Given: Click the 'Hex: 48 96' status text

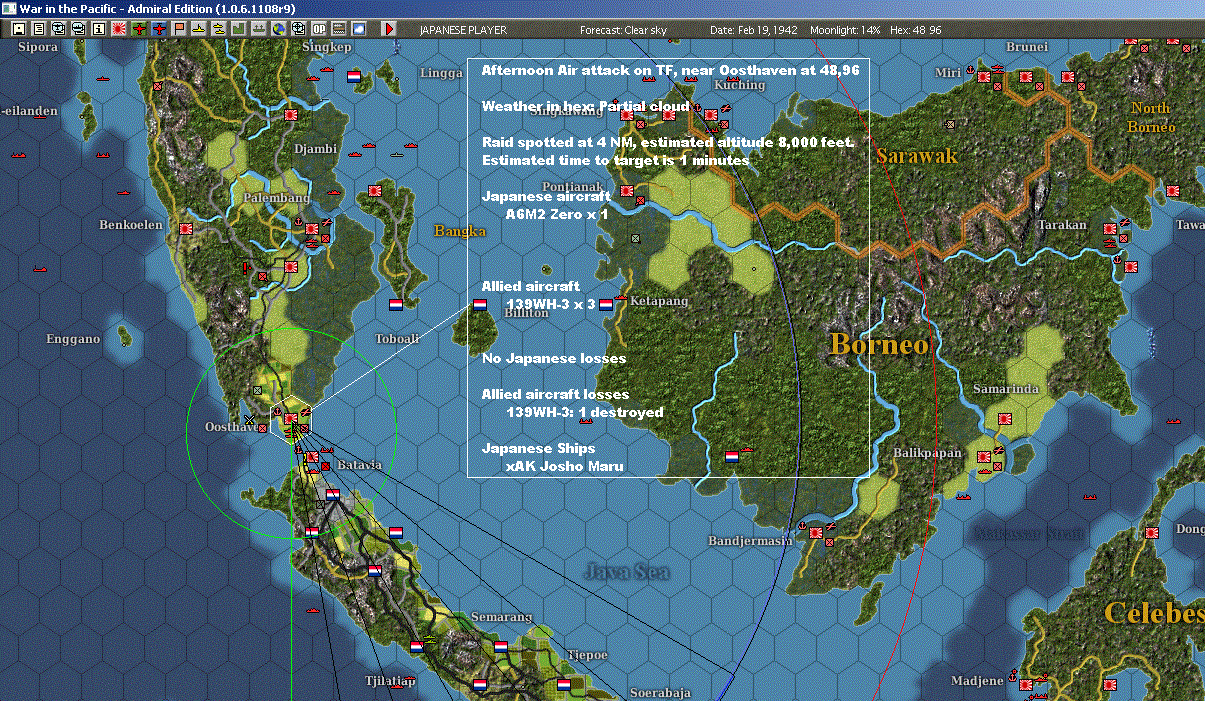Looking at the screenshot, I should pos(914,30).
